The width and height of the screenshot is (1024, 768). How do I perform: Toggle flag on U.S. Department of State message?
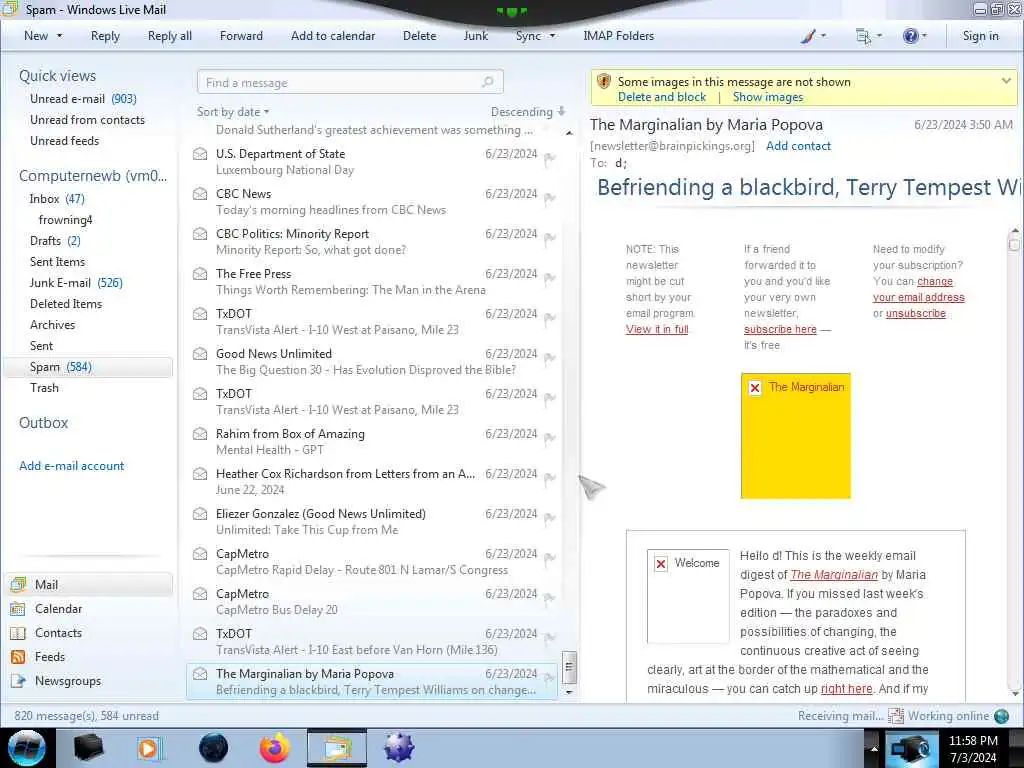[x=550, y=158]
